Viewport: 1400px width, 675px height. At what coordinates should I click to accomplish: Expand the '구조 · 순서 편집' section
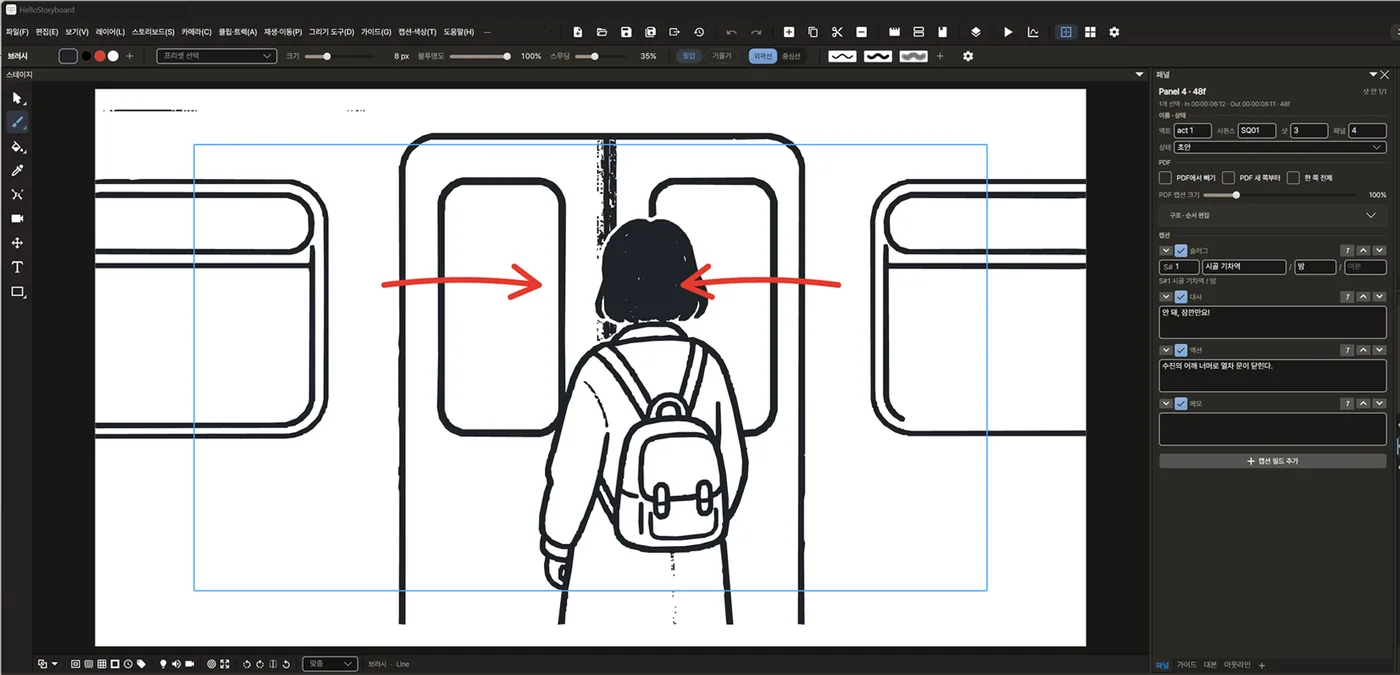point(1273,215)
